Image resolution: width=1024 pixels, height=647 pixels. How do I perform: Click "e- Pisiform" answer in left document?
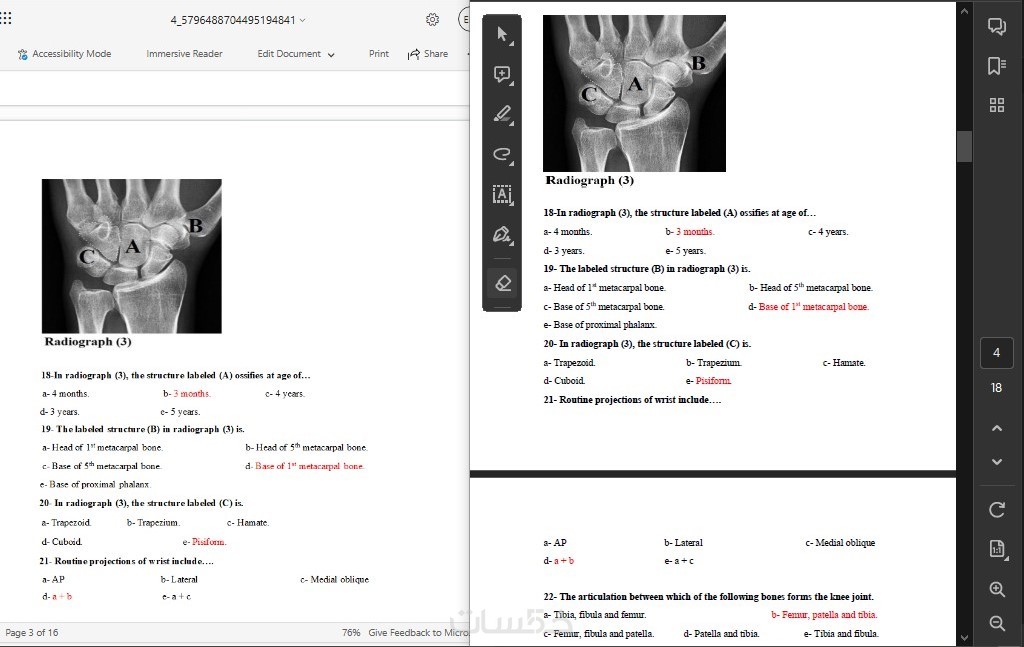pos(204,542)
